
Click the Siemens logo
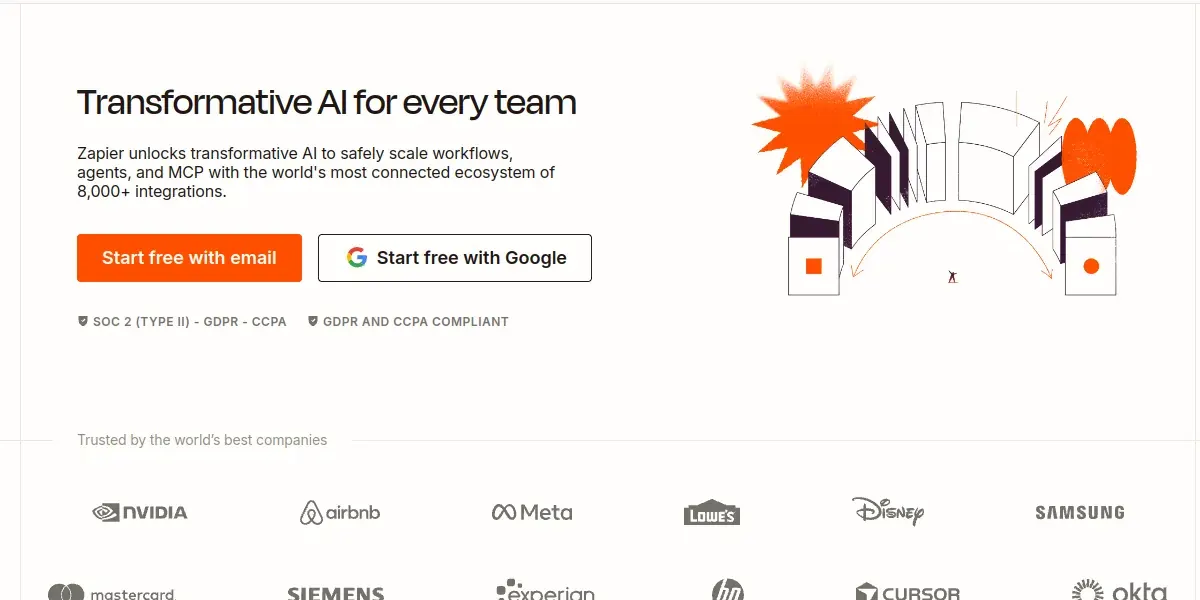coord(336,593)
